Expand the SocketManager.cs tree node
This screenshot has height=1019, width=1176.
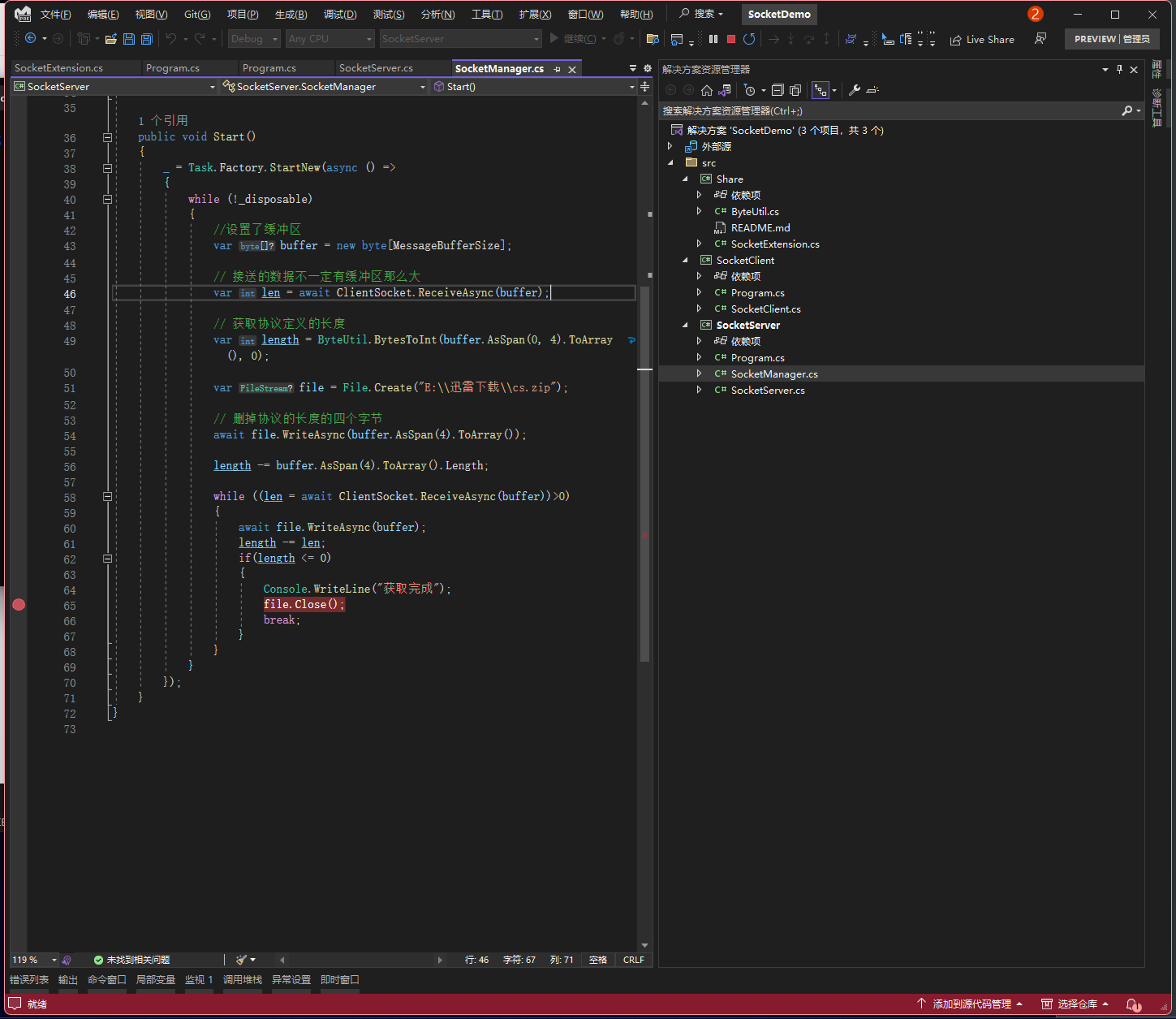(x=699, y=373)
